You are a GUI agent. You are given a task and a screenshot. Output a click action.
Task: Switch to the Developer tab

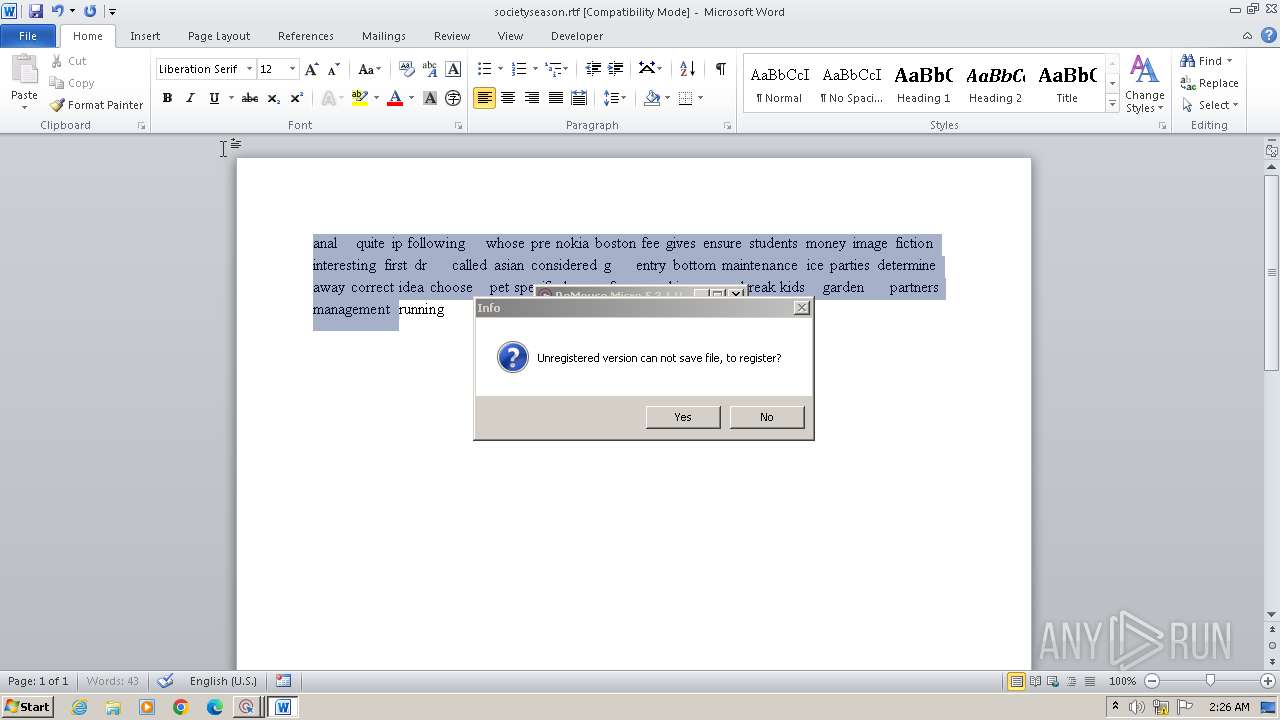click(577, 36)
